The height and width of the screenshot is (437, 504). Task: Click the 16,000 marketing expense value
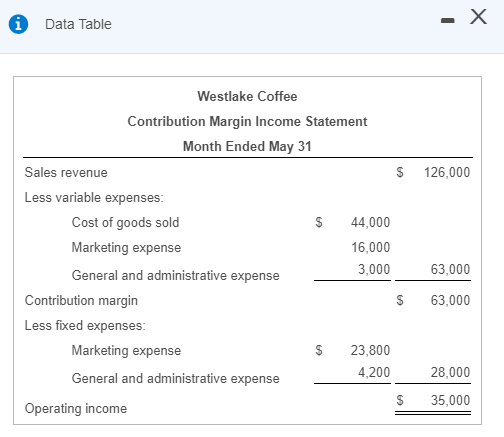[x=370, y=247]
